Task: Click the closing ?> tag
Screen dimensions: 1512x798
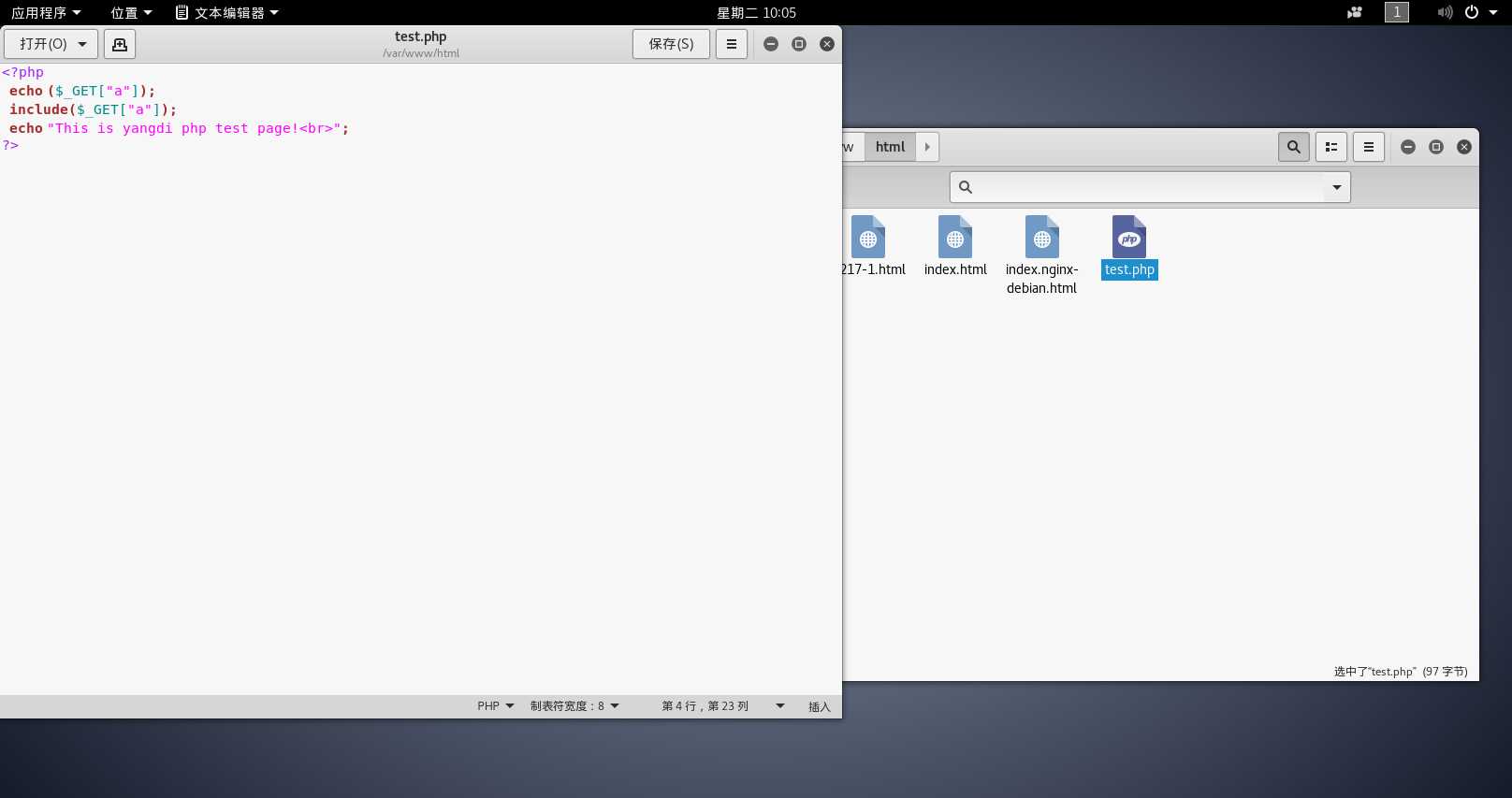Action: [x=10, y=145]
